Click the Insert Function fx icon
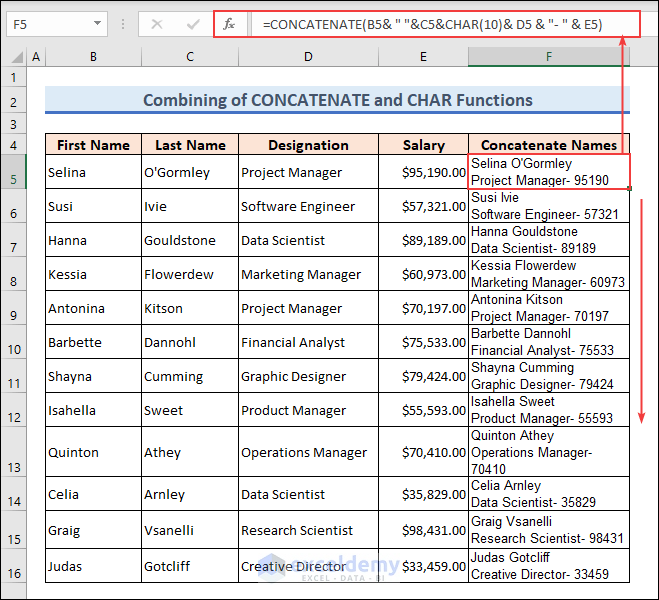This screenshot has height=600, width=659. click(x=228, y=24)
